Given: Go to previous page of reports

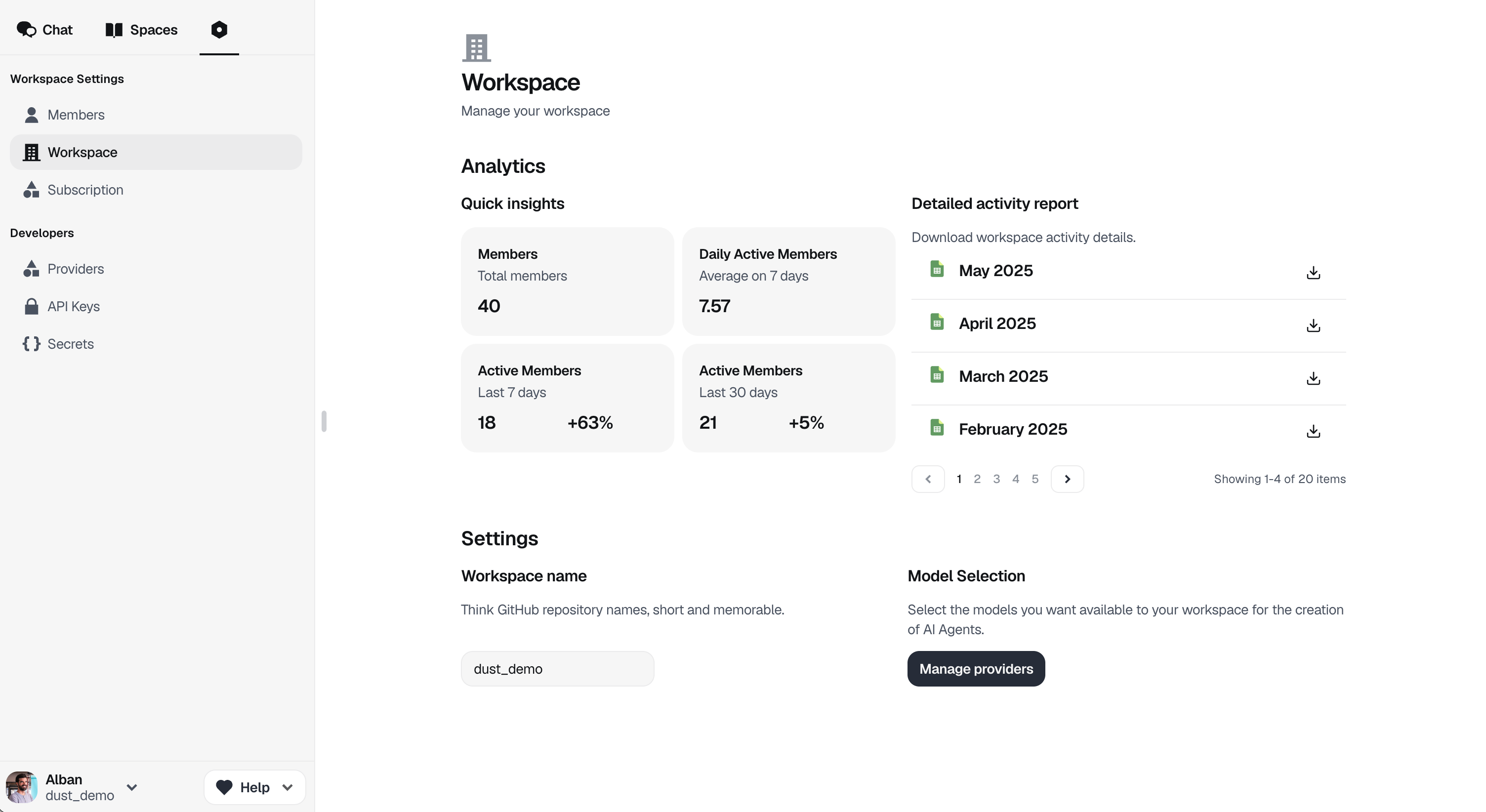Looking at the screenshot, I should pyautogui.click(x=928, y=479).
